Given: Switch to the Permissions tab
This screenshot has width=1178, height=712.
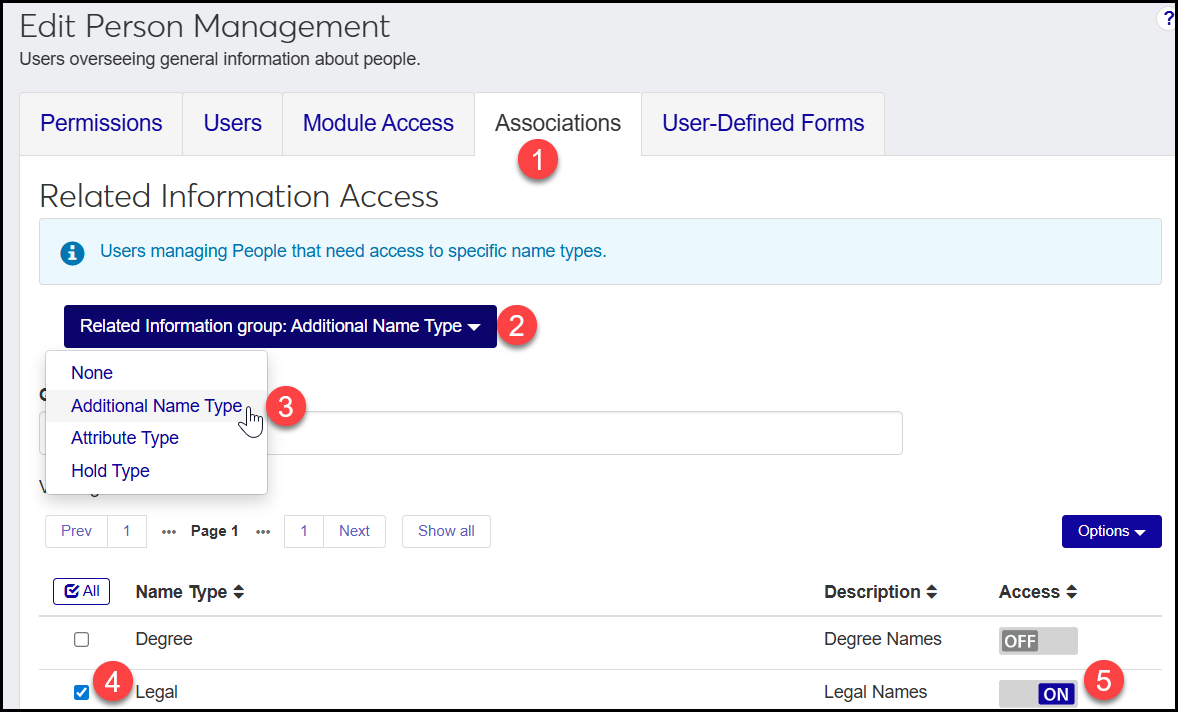Looking at the screenshot, I should click(101, 123).
